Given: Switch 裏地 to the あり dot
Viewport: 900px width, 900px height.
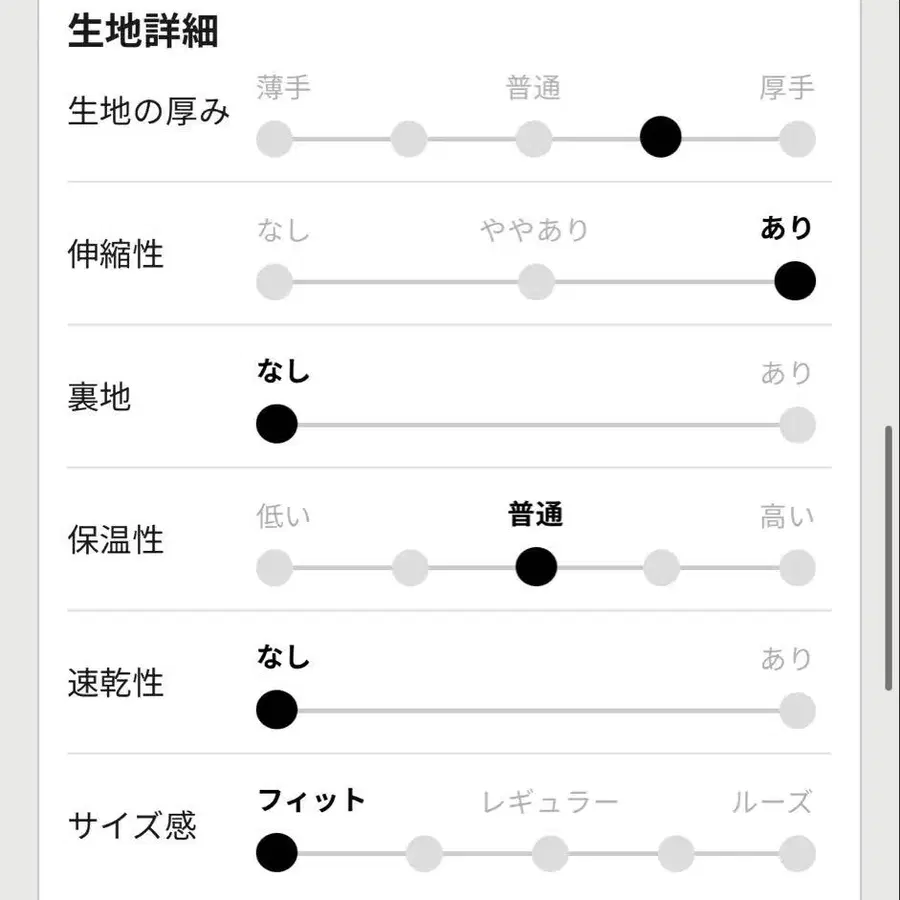Looking at the screenshot, I should [x=797, y=424].
